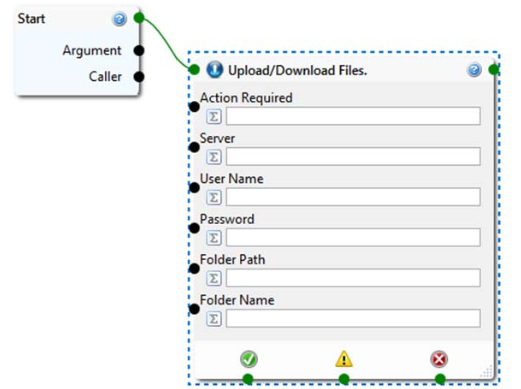This screenshot has width=521, height=389.
Task: Click the Password label
Action: click(x=227, y=219)
